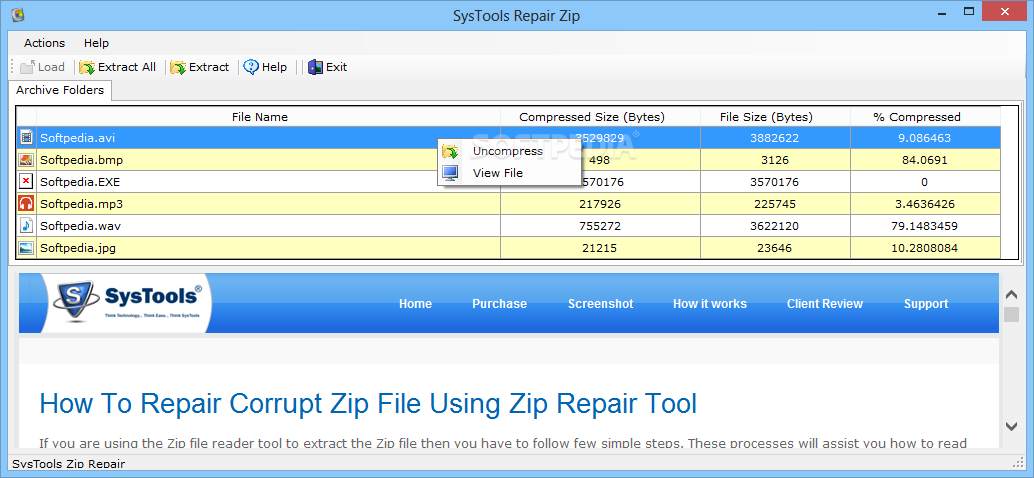Click the How To Repair Corrupt Zip File heading

(368, 403)
